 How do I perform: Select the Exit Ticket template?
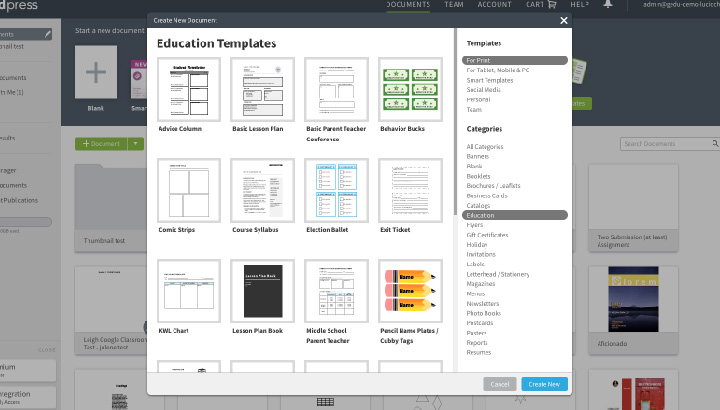pyautogui.click(x=411, y=191)
